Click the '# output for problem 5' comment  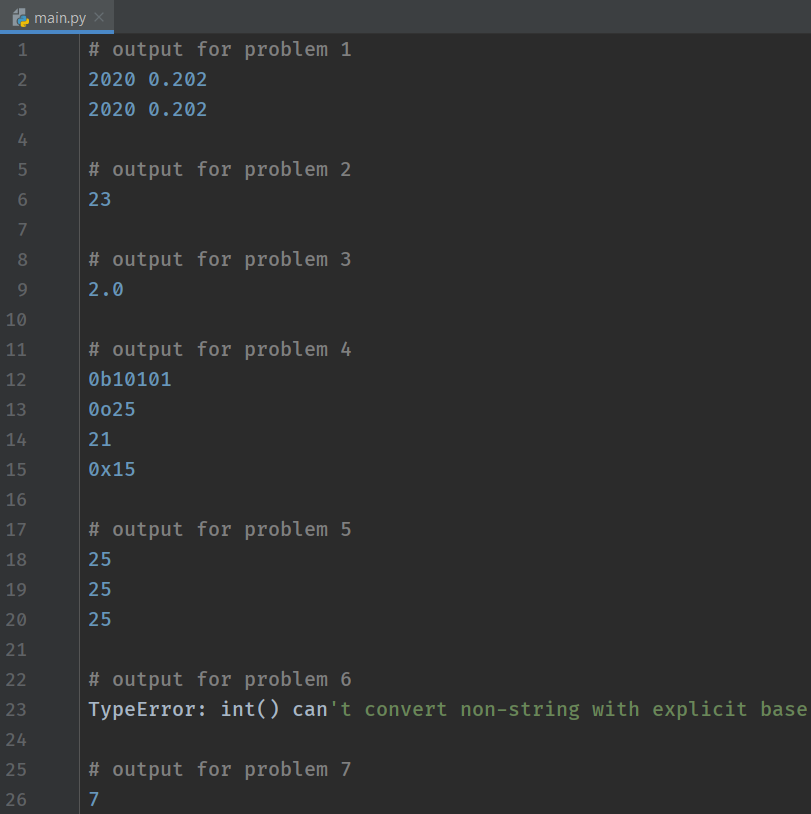pyautogui.click(x=220, y=530)
